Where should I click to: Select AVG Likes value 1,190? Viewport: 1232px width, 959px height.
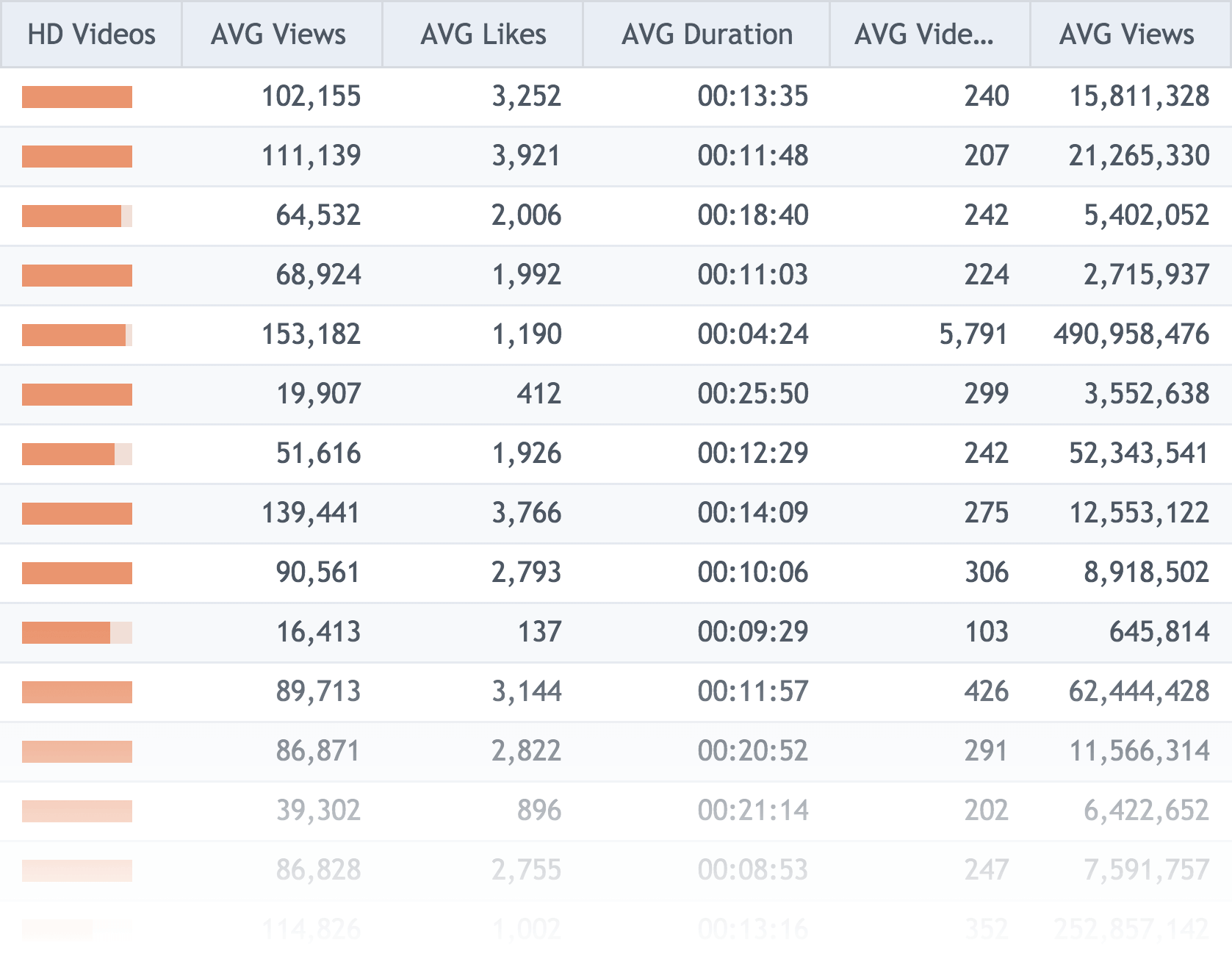[527, 334]
